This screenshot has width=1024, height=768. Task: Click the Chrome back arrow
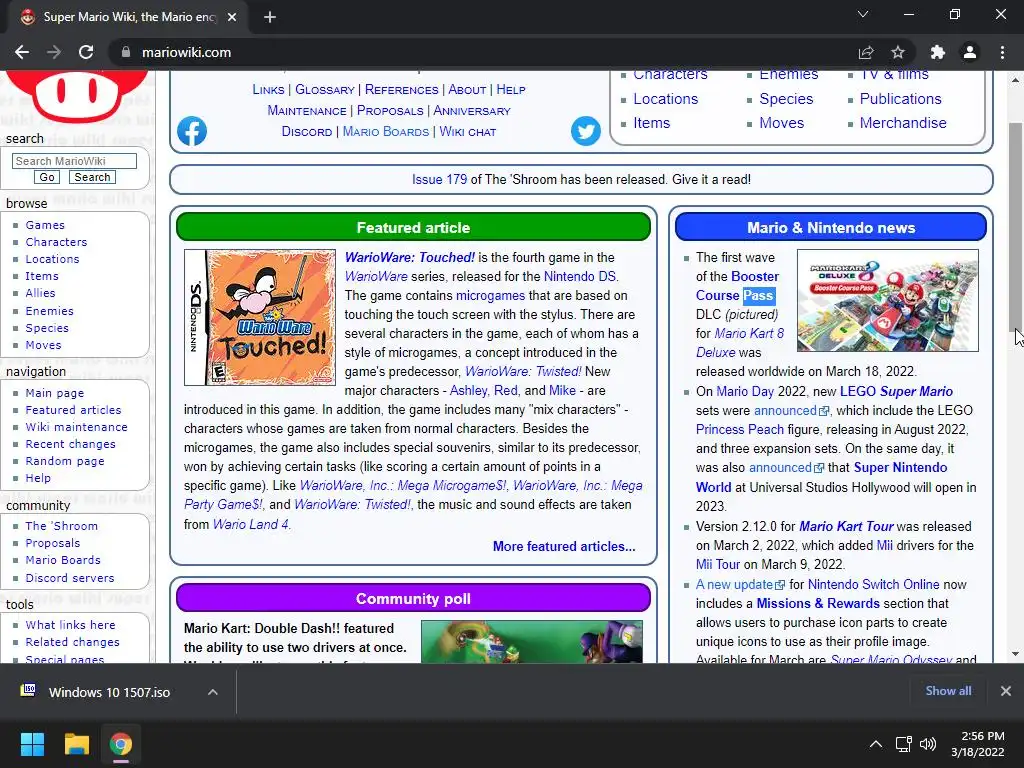click(x=22, y=52)
